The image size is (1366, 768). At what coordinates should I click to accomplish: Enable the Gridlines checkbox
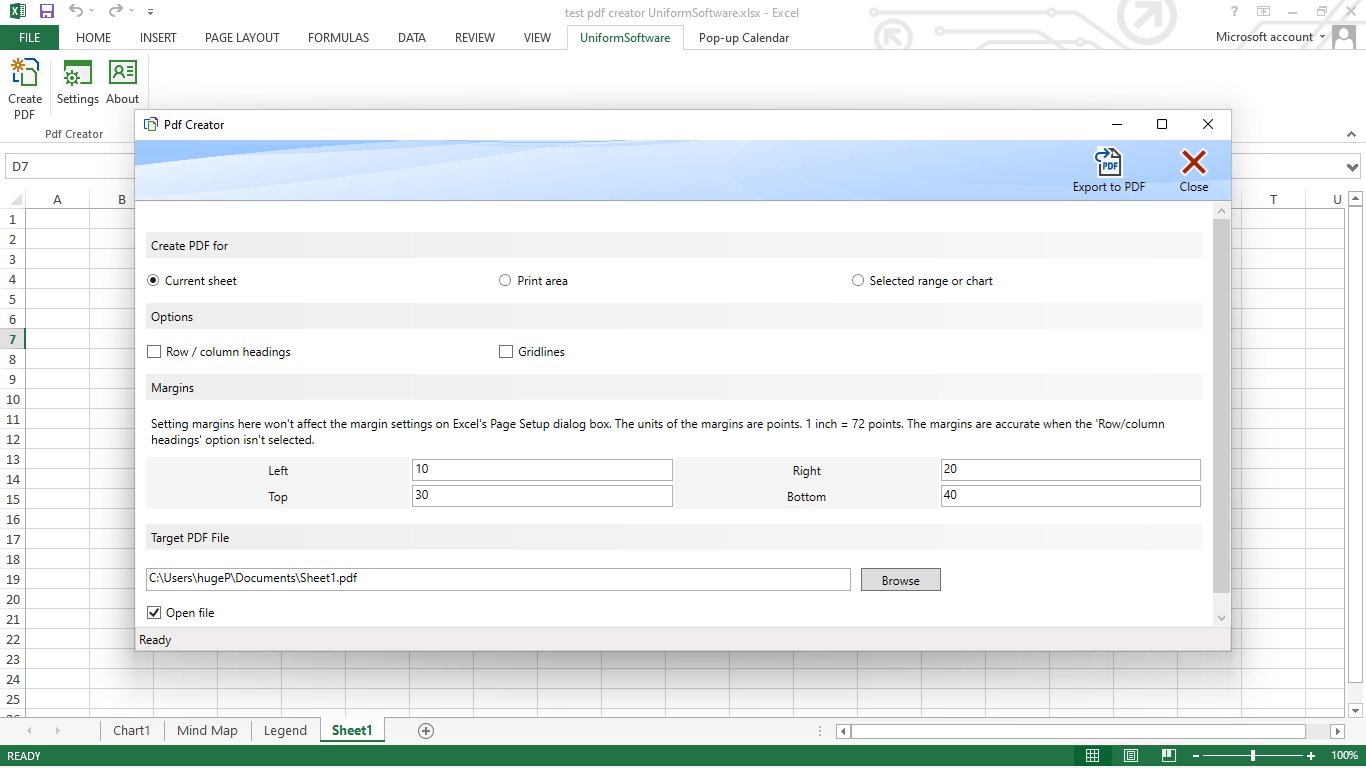tap(506, 352)
